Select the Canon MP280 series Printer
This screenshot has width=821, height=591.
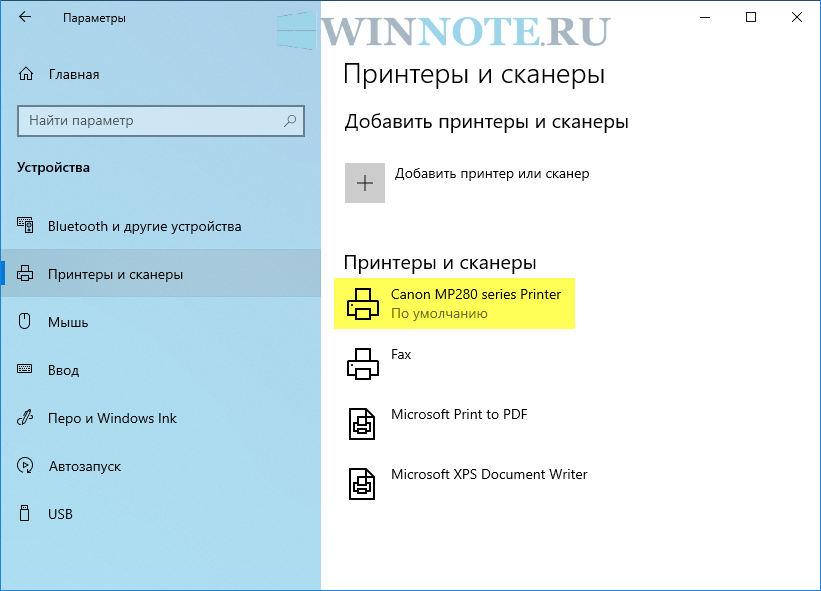pyautogui.click(x=475, y=294)
